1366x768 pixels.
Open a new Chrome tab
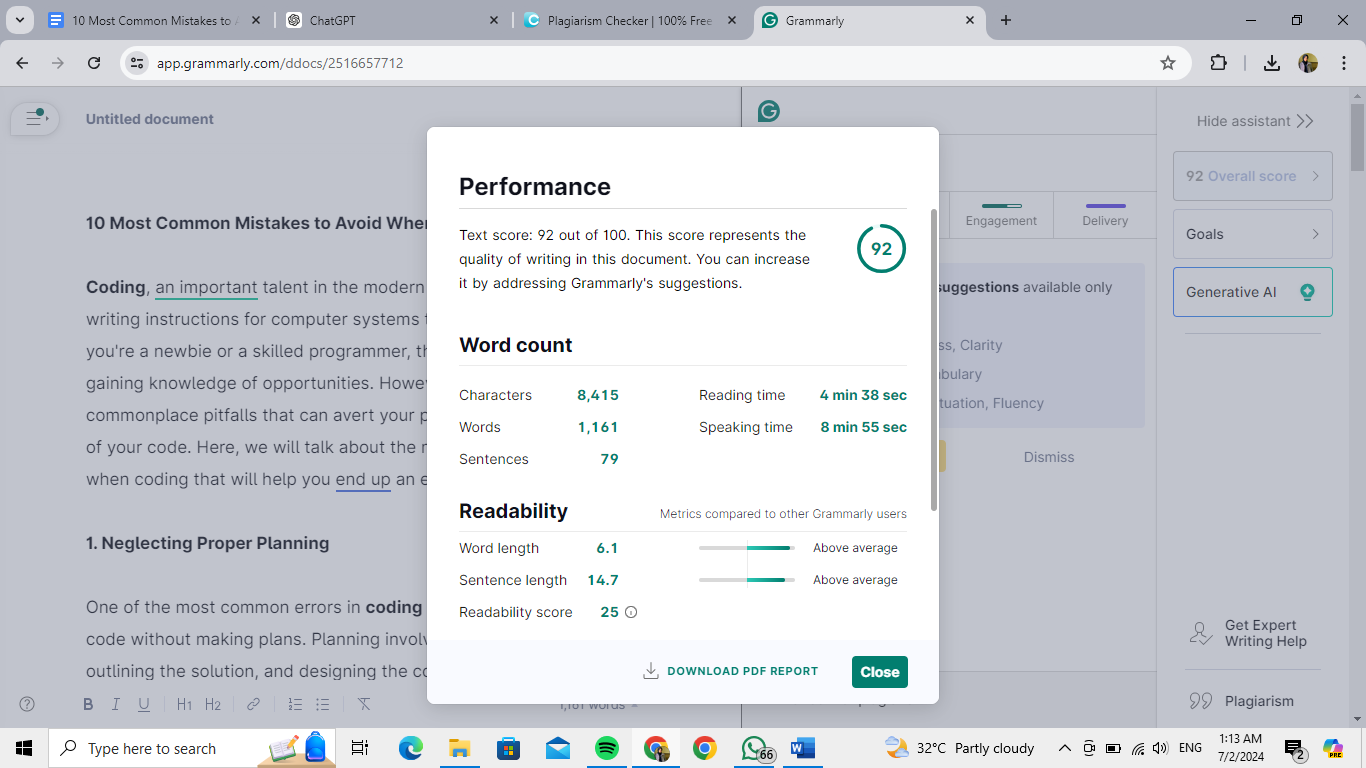point(1006,20)
